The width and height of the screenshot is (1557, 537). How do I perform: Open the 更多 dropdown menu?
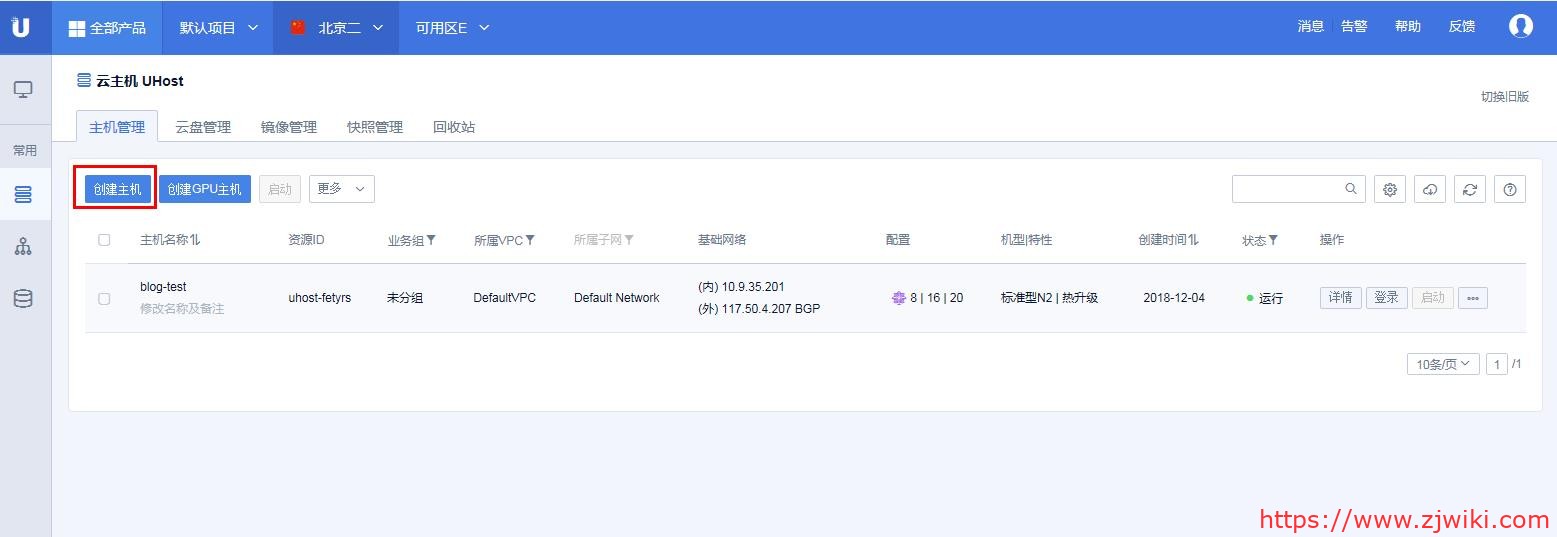pos(341,188)
